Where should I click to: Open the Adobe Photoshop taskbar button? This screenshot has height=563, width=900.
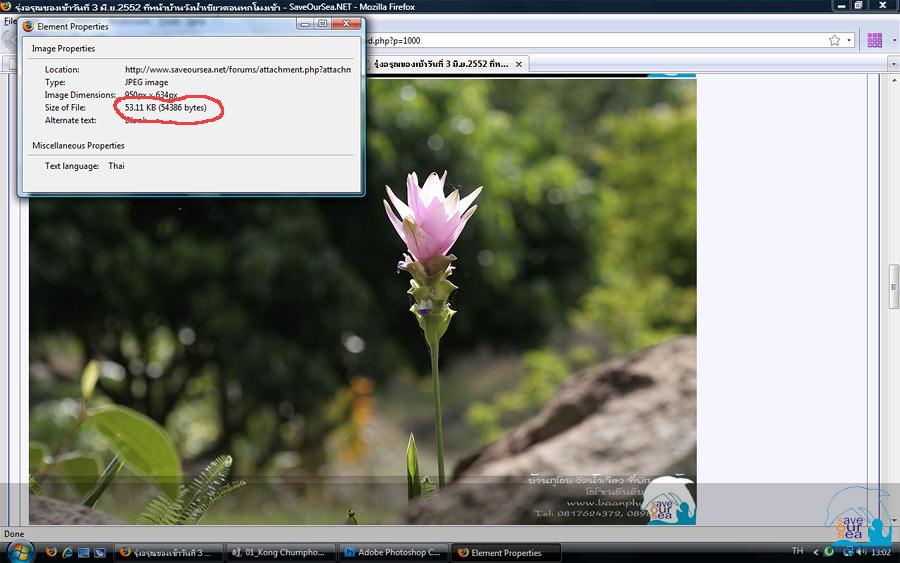391,552
